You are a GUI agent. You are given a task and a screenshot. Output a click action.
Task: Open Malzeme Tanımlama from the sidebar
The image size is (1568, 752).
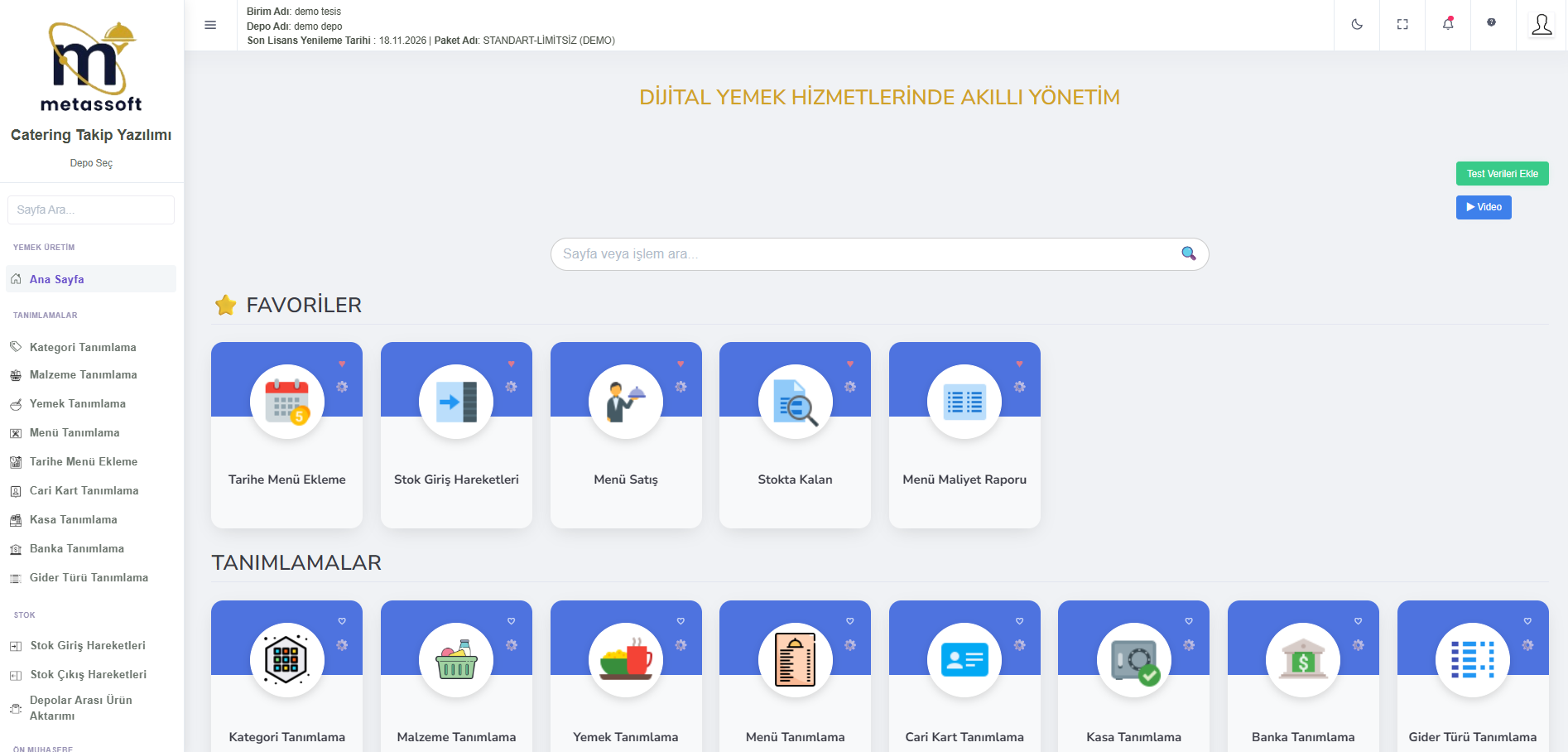[x=83, y=375]
